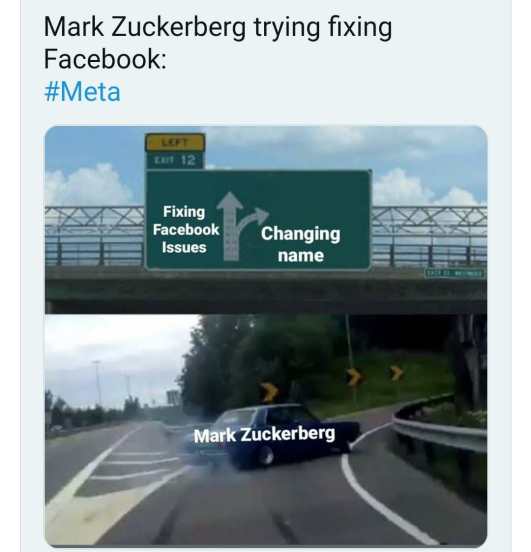Click the swerving blue car
531x552 pixels.
pyautogui.click(x=272, y=436)
